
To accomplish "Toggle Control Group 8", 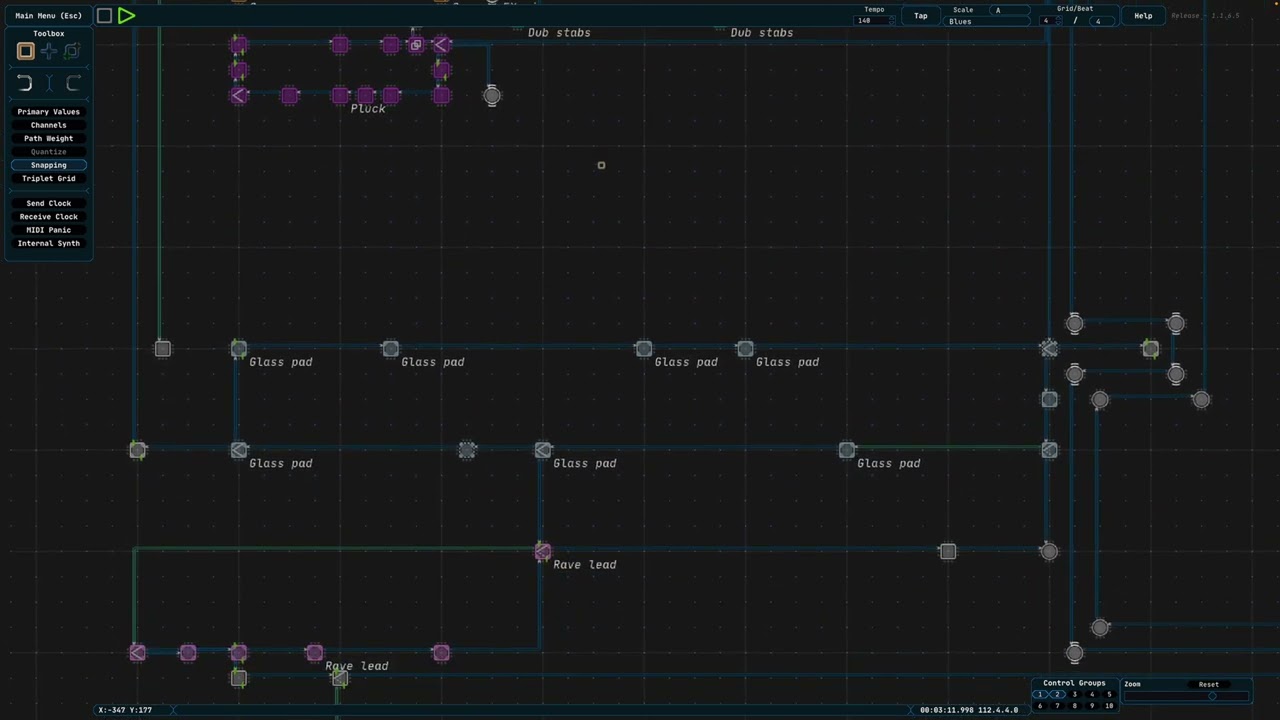I will (1074, 706).
